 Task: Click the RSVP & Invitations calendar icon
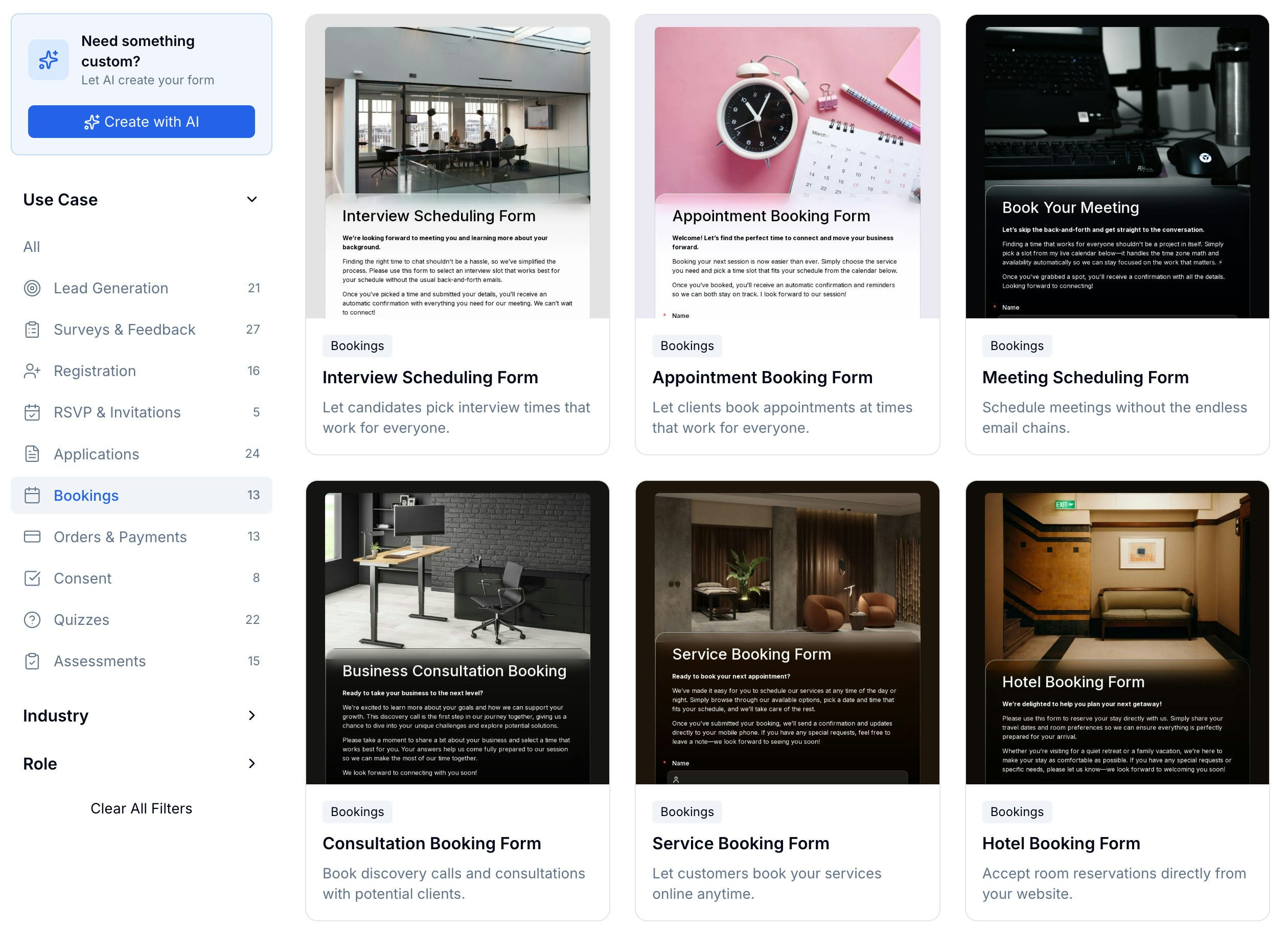(x=32, y=412)
